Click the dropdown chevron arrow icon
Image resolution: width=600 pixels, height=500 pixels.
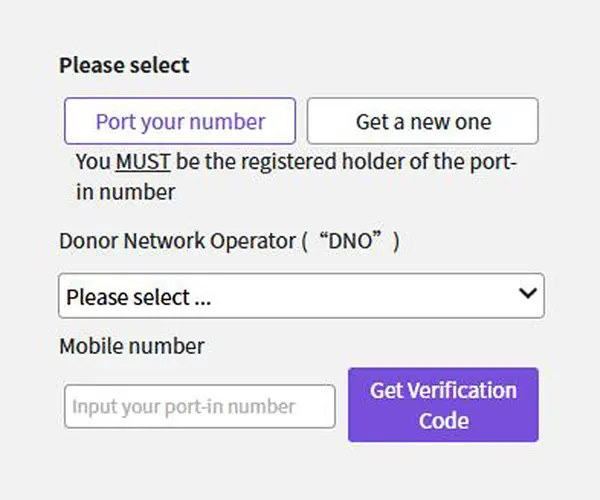tap(526, 295)
